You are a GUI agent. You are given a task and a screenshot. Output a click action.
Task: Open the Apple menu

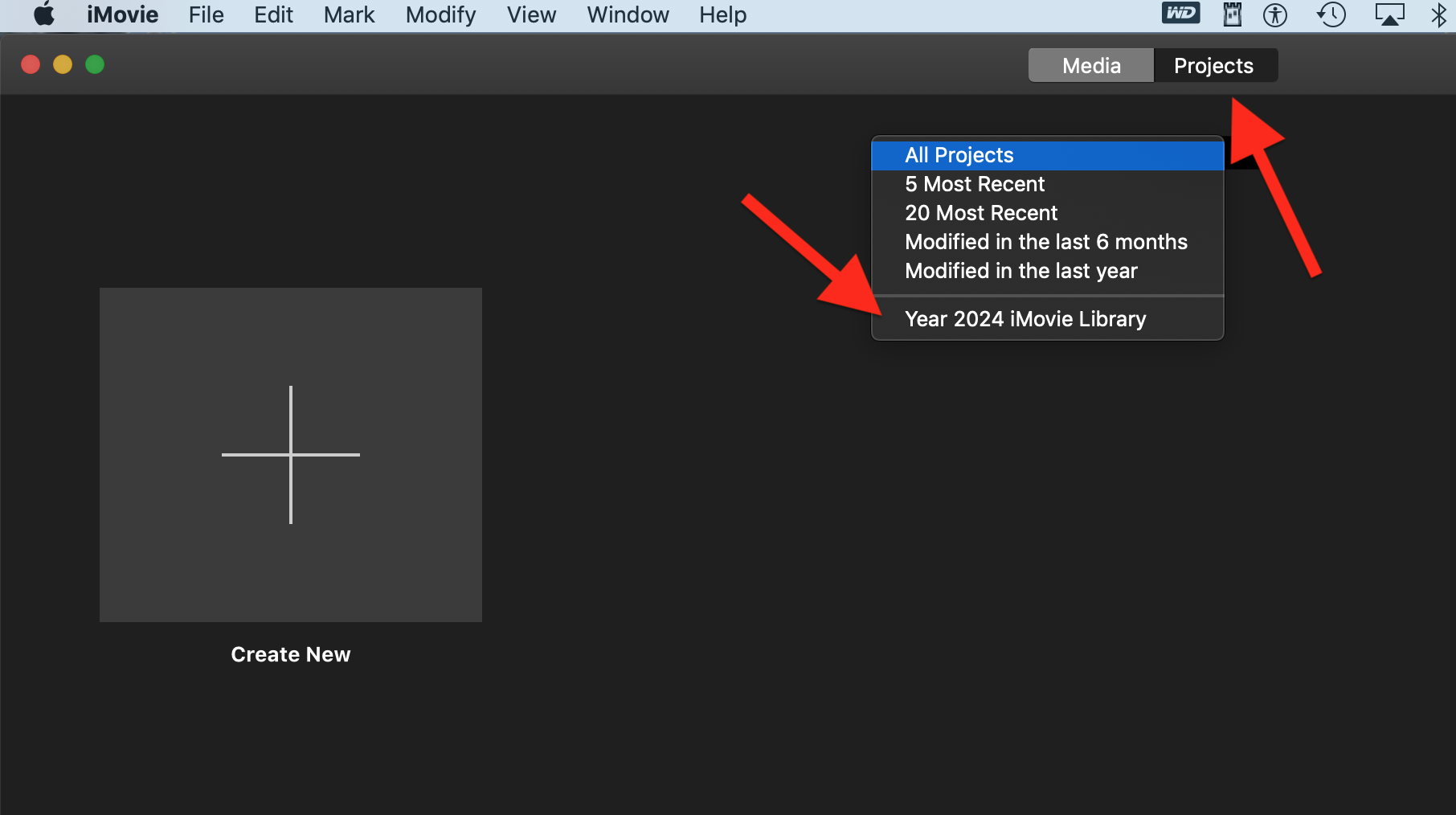point(44,14)
